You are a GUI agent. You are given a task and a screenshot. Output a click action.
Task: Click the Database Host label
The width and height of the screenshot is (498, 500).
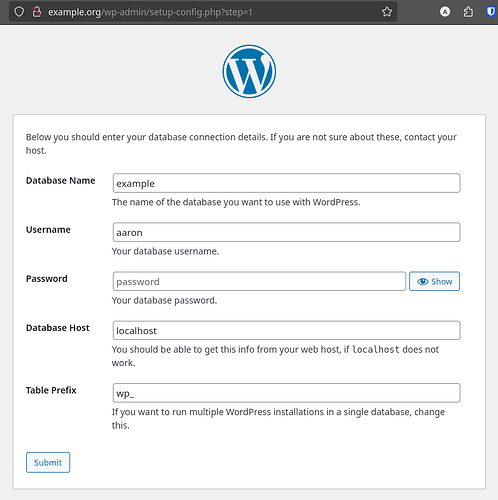pyautogui.click(x=58, y=328)
